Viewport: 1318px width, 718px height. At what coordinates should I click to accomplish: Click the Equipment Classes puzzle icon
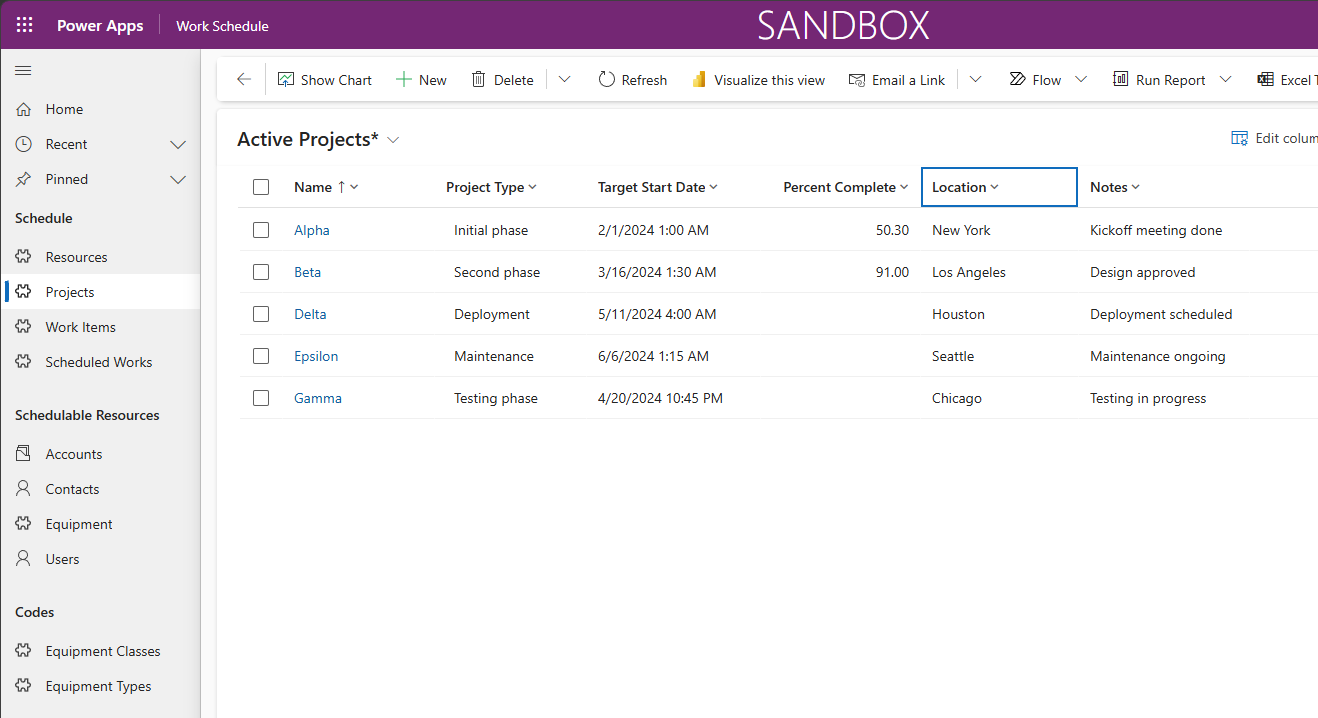click(x=24, y=651)
